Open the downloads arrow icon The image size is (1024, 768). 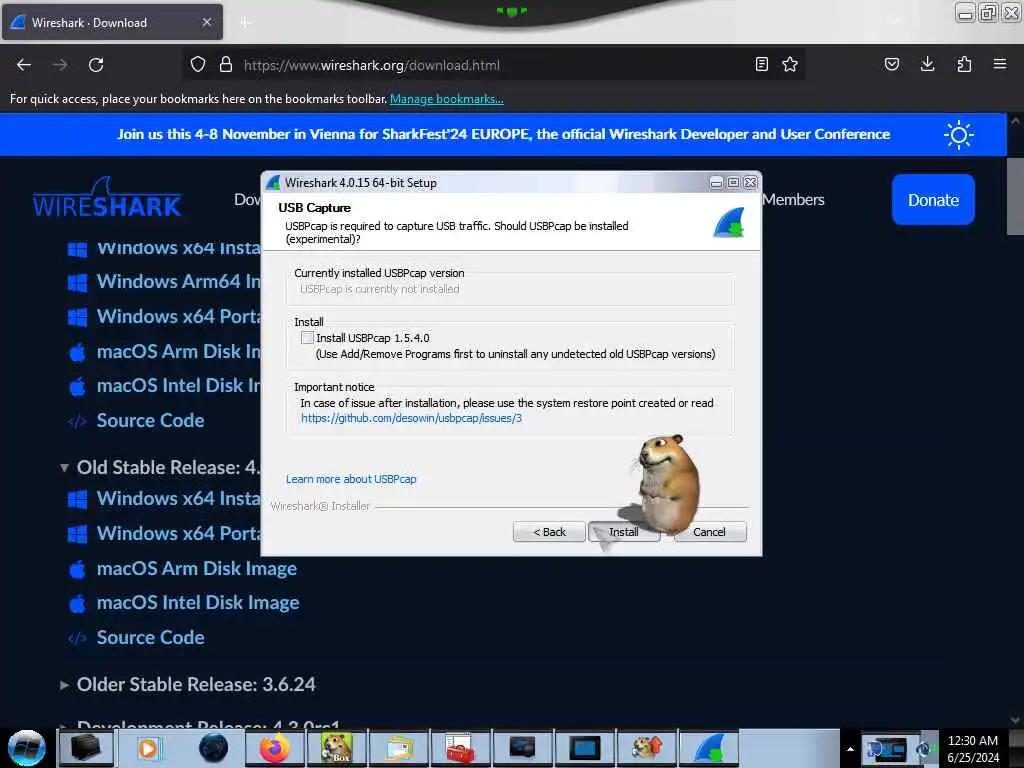(927, 64)
